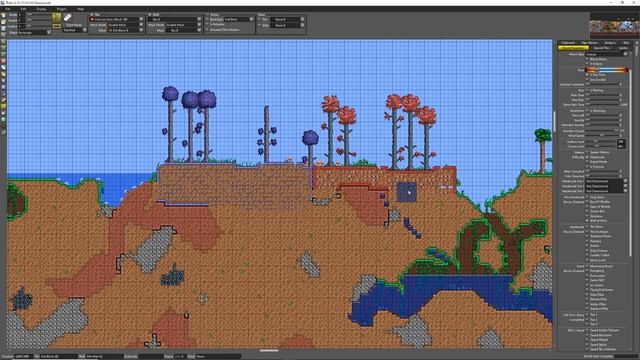
Task: Switch to the Clipboard tab
Action: tap(568, 42)
